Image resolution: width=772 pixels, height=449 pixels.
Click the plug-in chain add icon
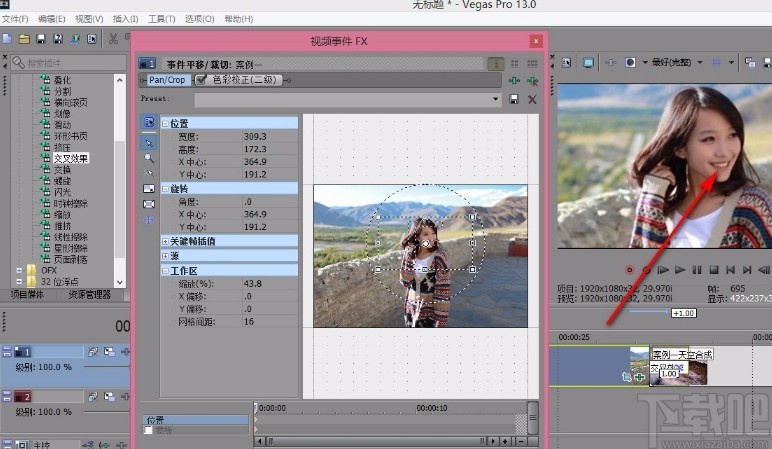tap(514, 80)
